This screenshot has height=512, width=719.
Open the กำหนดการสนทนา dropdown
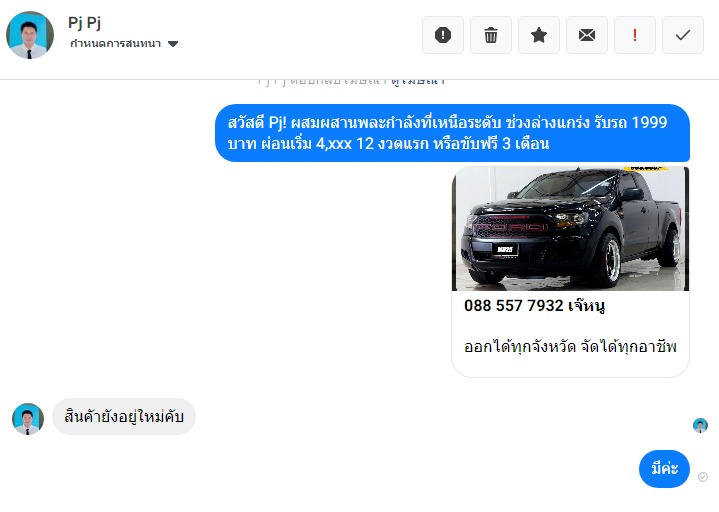124,44
